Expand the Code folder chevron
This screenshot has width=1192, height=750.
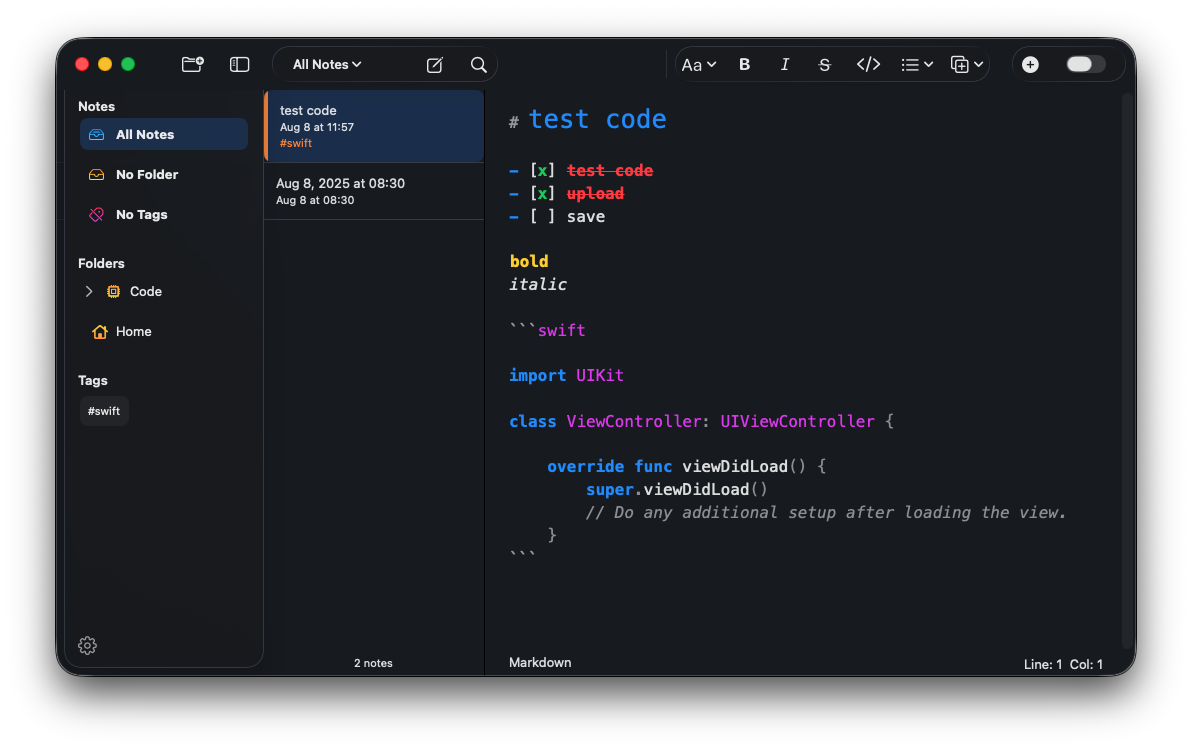88,291
